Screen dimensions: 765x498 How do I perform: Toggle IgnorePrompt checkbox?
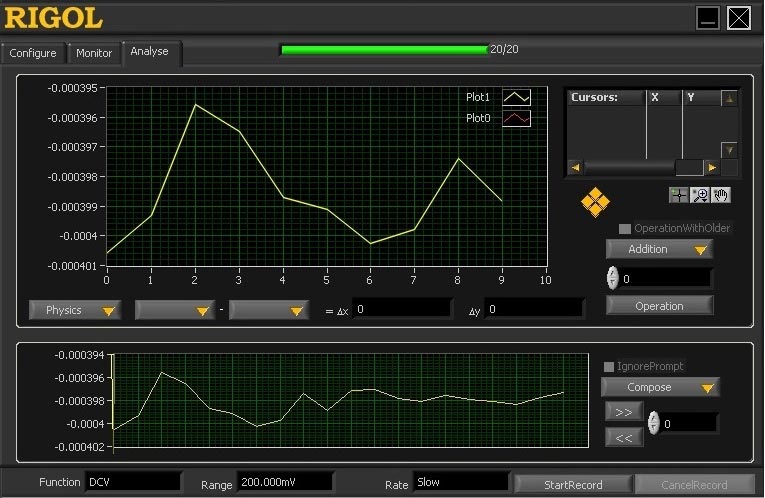(609, 367)
